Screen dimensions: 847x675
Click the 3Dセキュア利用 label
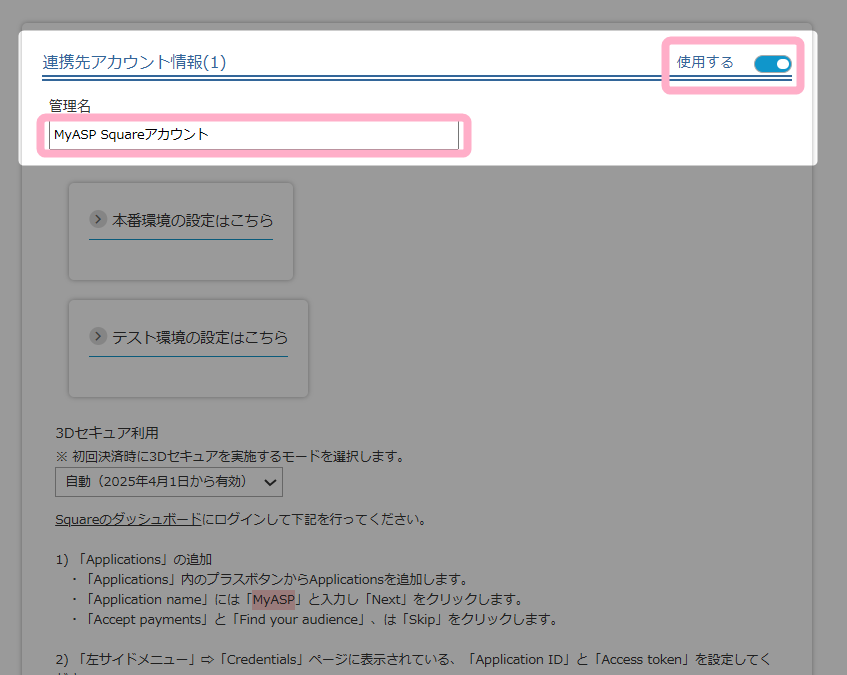[107, 433]
